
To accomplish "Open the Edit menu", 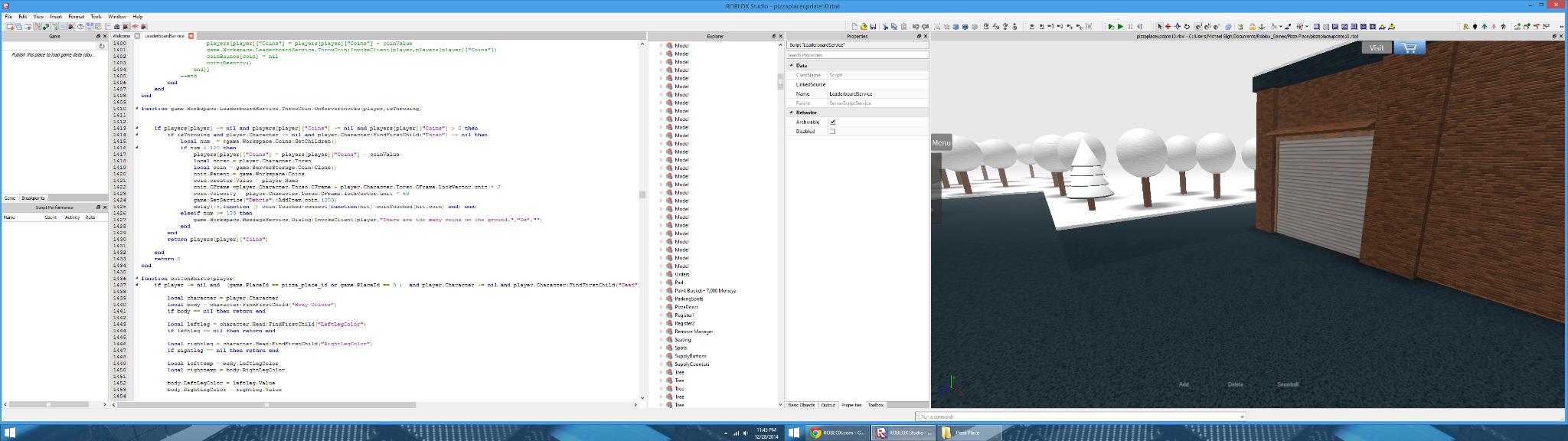I will point(23,16).
